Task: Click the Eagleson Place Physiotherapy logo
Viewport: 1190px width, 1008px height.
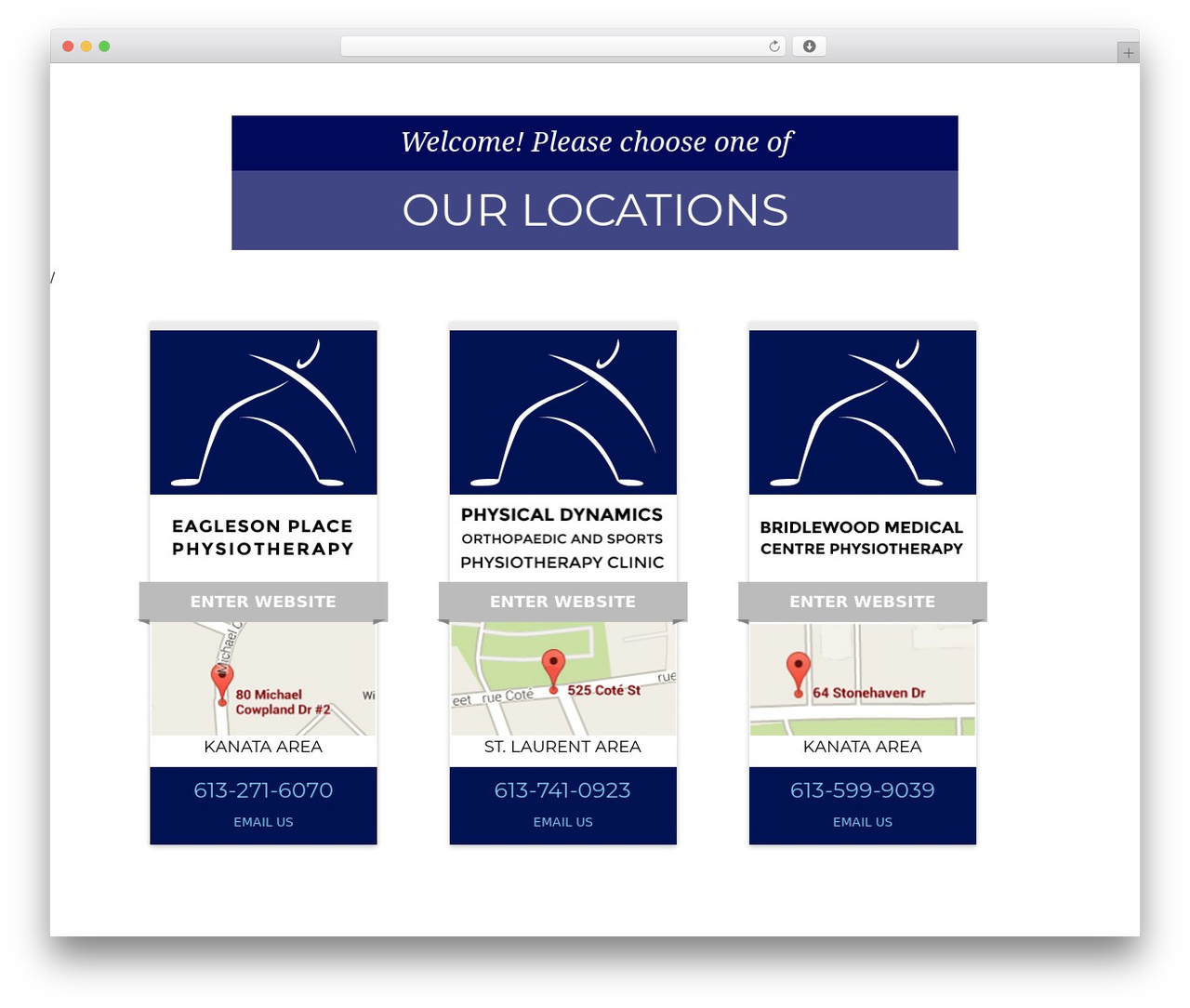Action: [263, 412]
